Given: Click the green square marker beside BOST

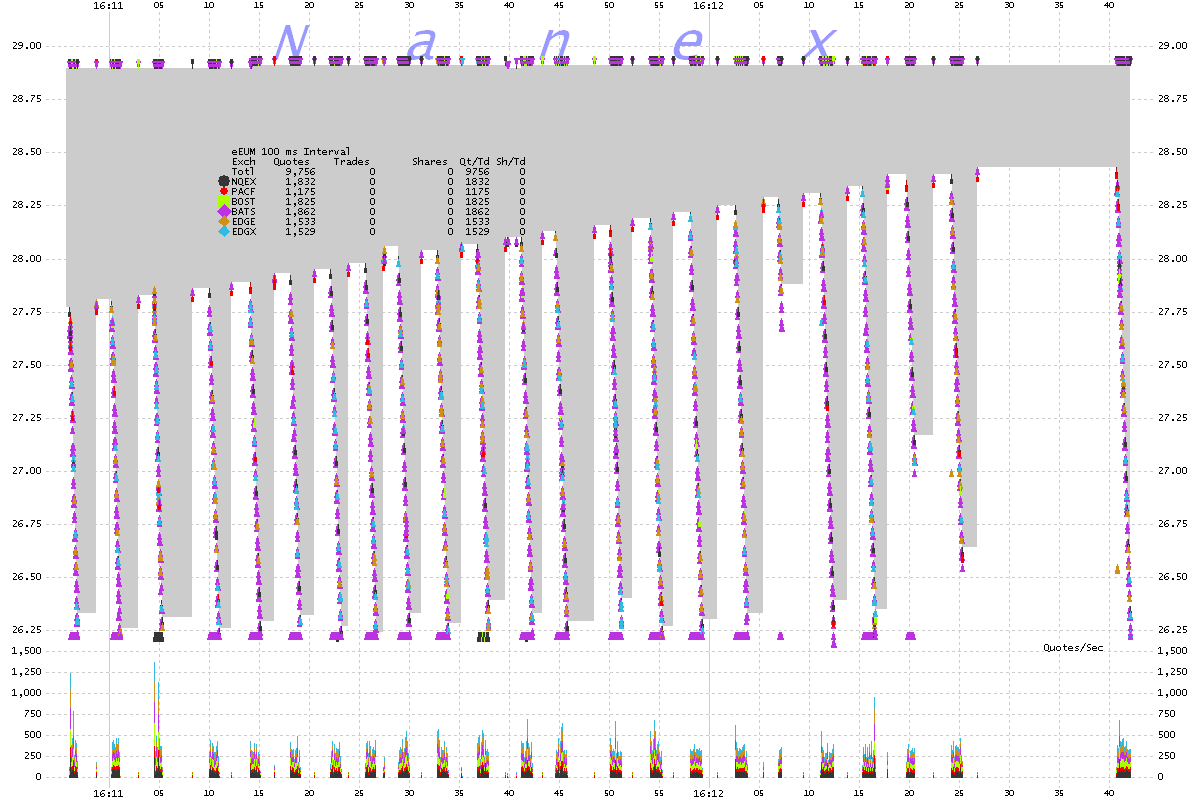Looking at the screenshot, I should point(224,201).
